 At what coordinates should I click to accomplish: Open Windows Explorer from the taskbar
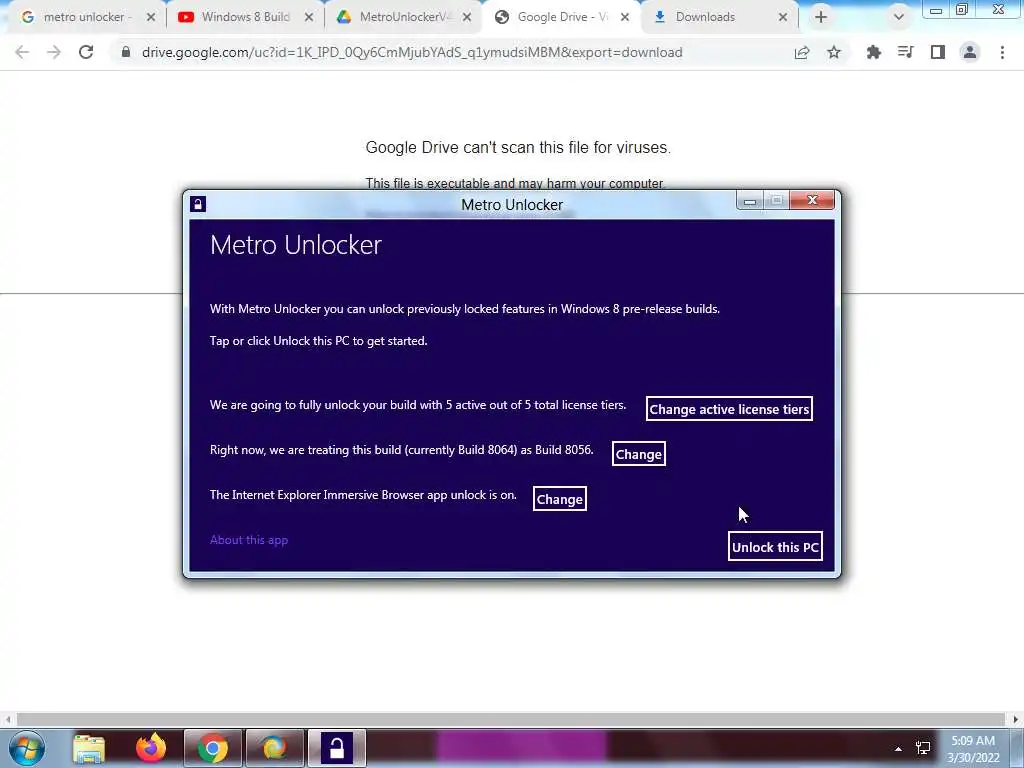point(89,748)
